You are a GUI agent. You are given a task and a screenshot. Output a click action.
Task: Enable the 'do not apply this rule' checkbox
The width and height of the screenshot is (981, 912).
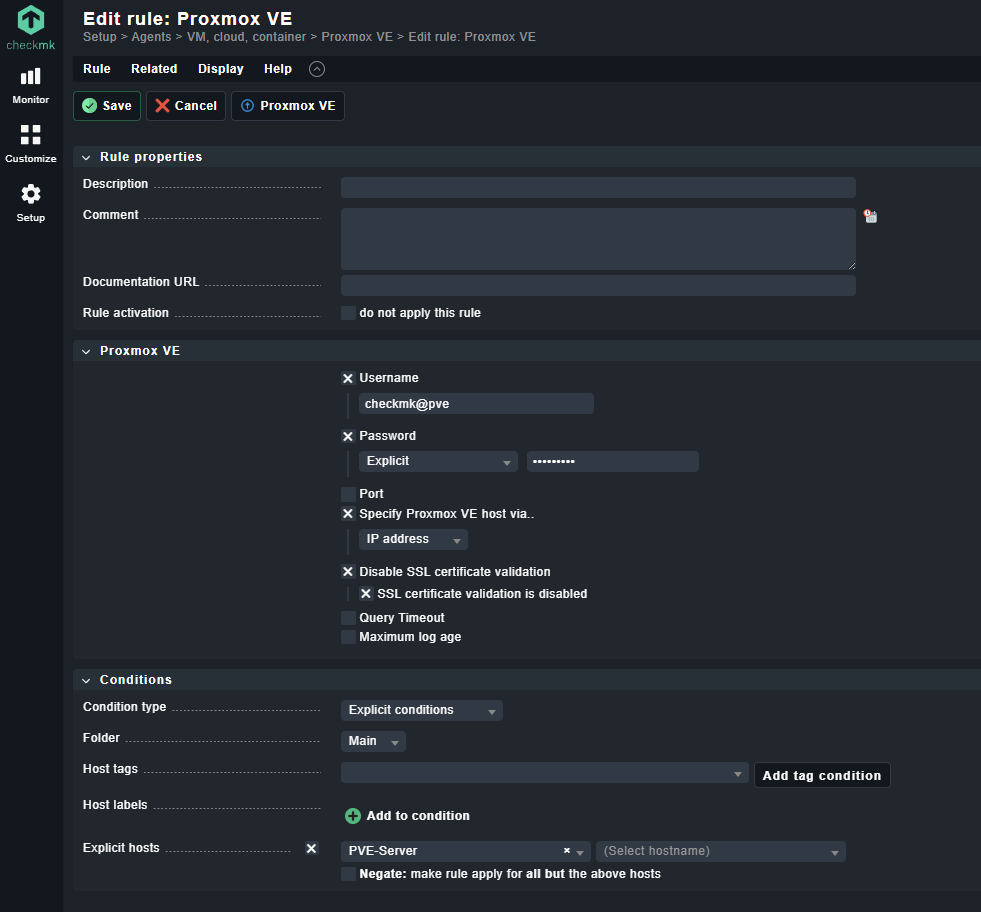click(x=348, y=313)
